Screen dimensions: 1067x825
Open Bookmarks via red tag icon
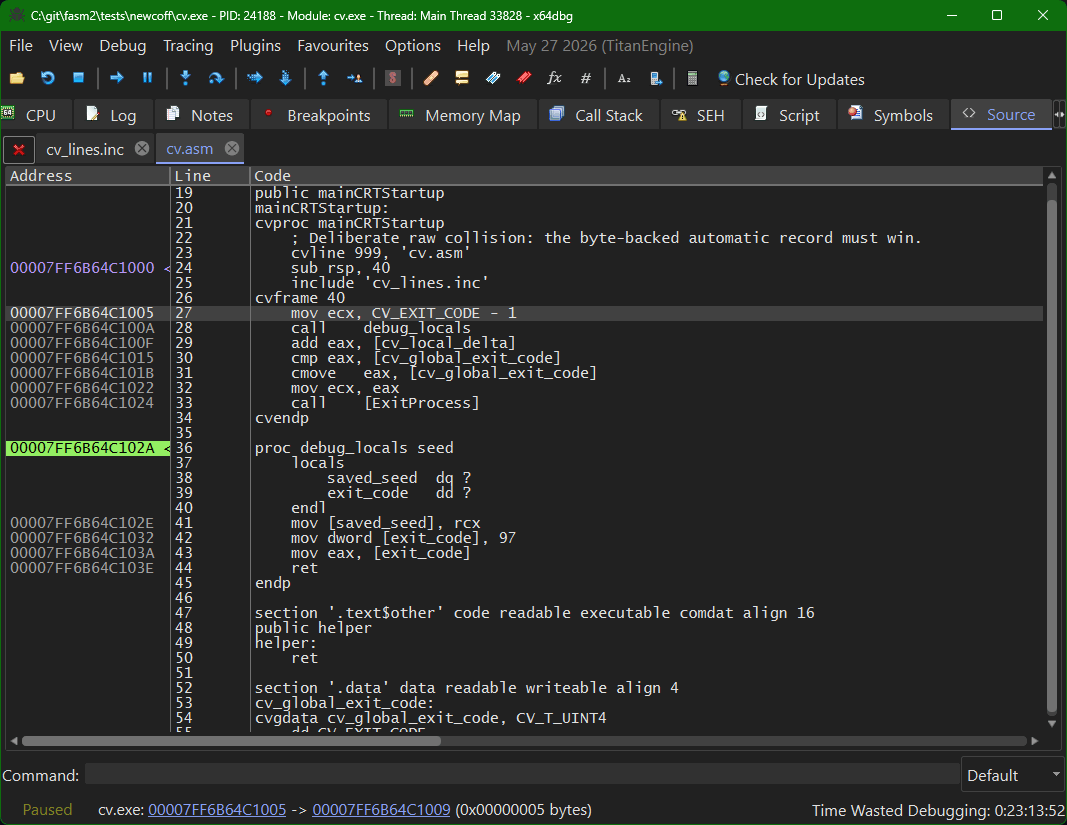(524, 78)
